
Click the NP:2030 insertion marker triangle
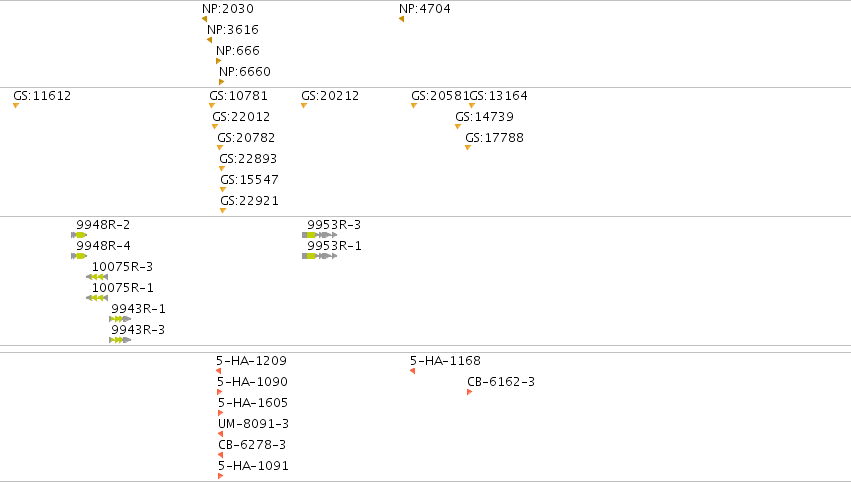coord(205,19)
